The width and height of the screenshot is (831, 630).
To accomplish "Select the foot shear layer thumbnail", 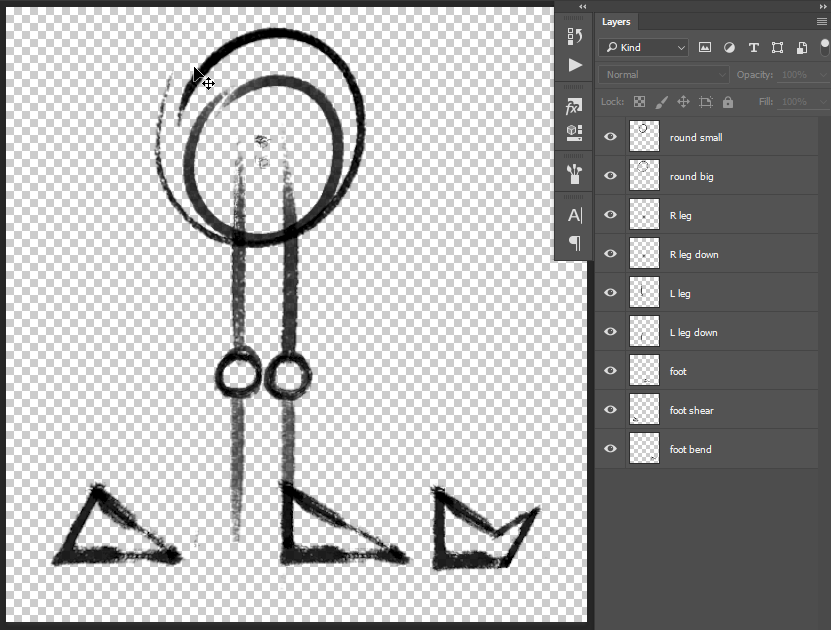I will pyautogui.click(x=644, y=409).
